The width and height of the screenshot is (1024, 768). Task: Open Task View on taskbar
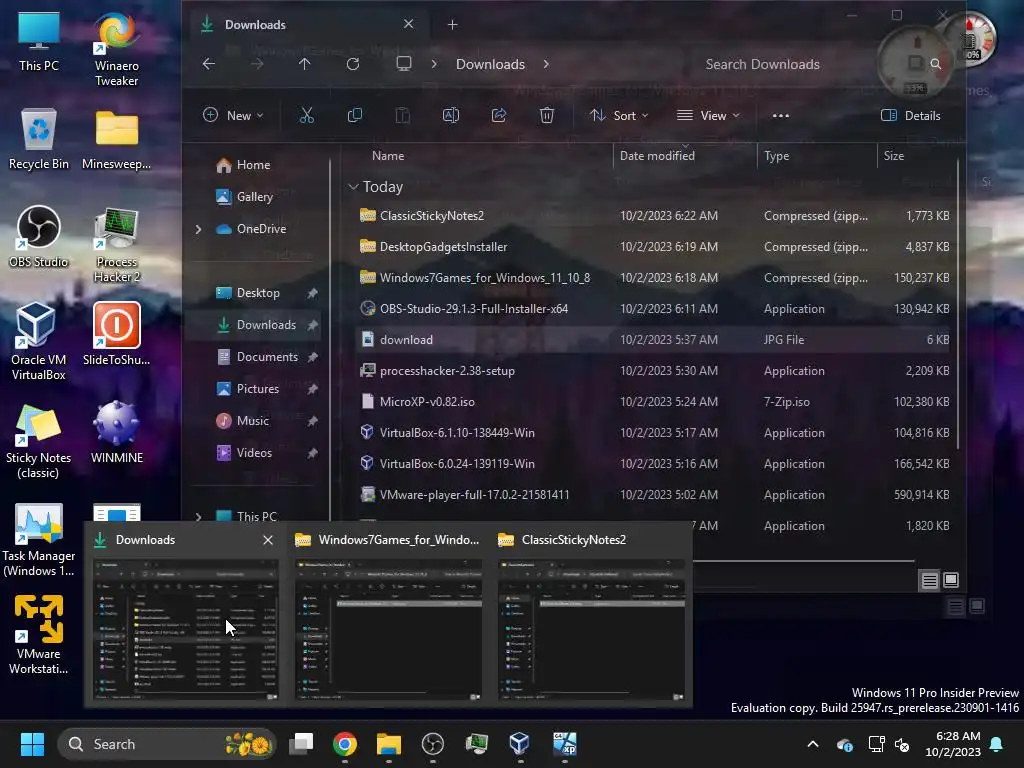pyautogui.click(x=302, y=744)
